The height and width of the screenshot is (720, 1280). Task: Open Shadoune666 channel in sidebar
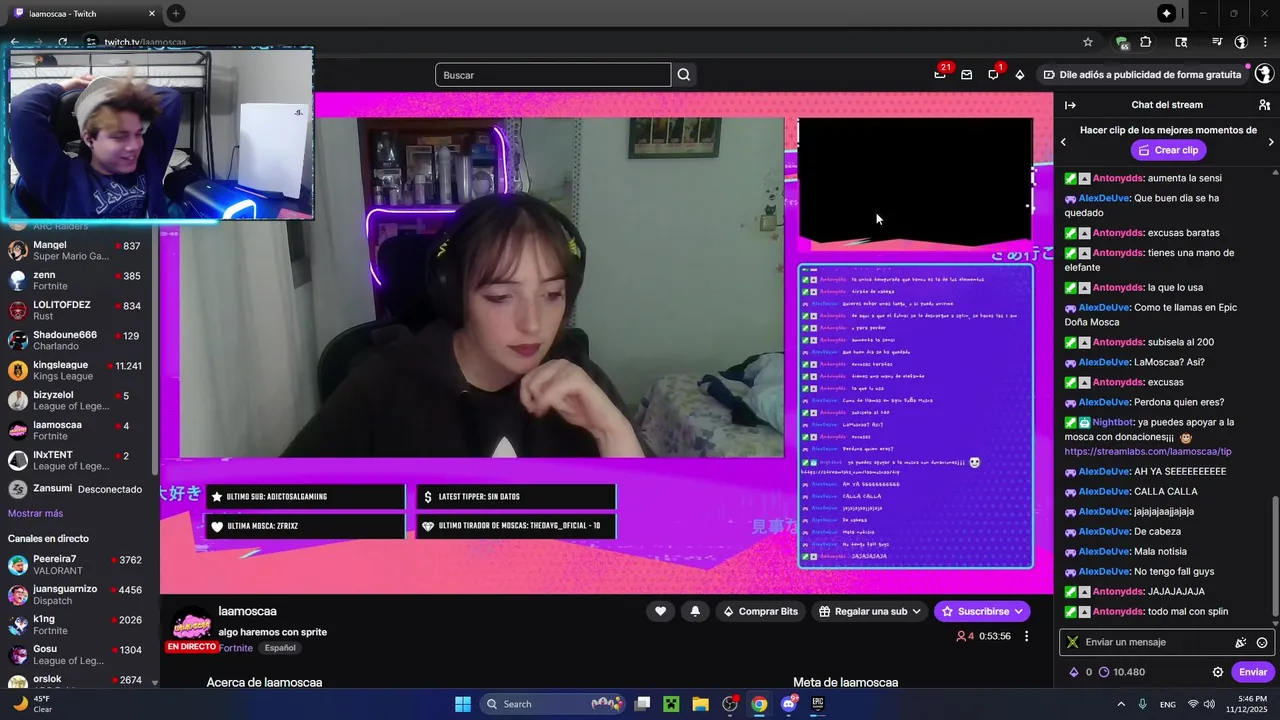[x=76, y=340]
